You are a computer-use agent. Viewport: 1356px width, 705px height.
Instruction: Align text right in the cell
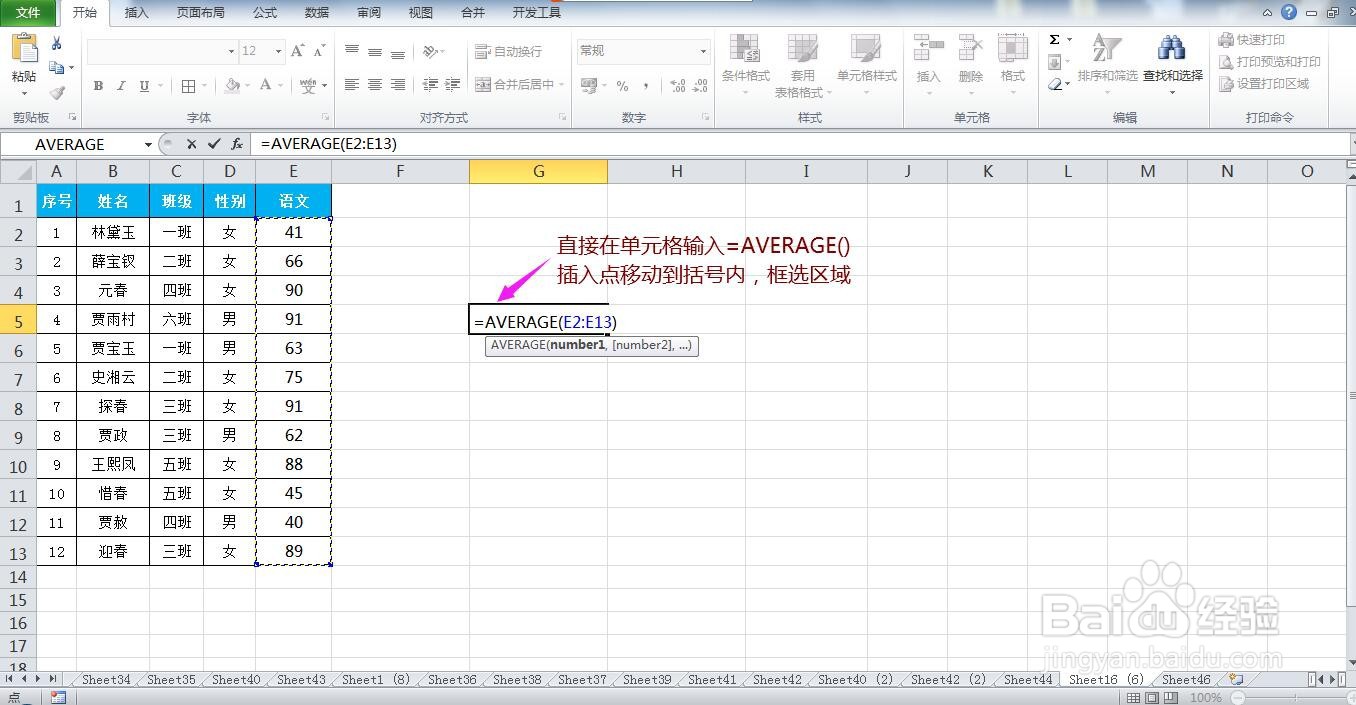pyautogui.click(x=398, y=85)
